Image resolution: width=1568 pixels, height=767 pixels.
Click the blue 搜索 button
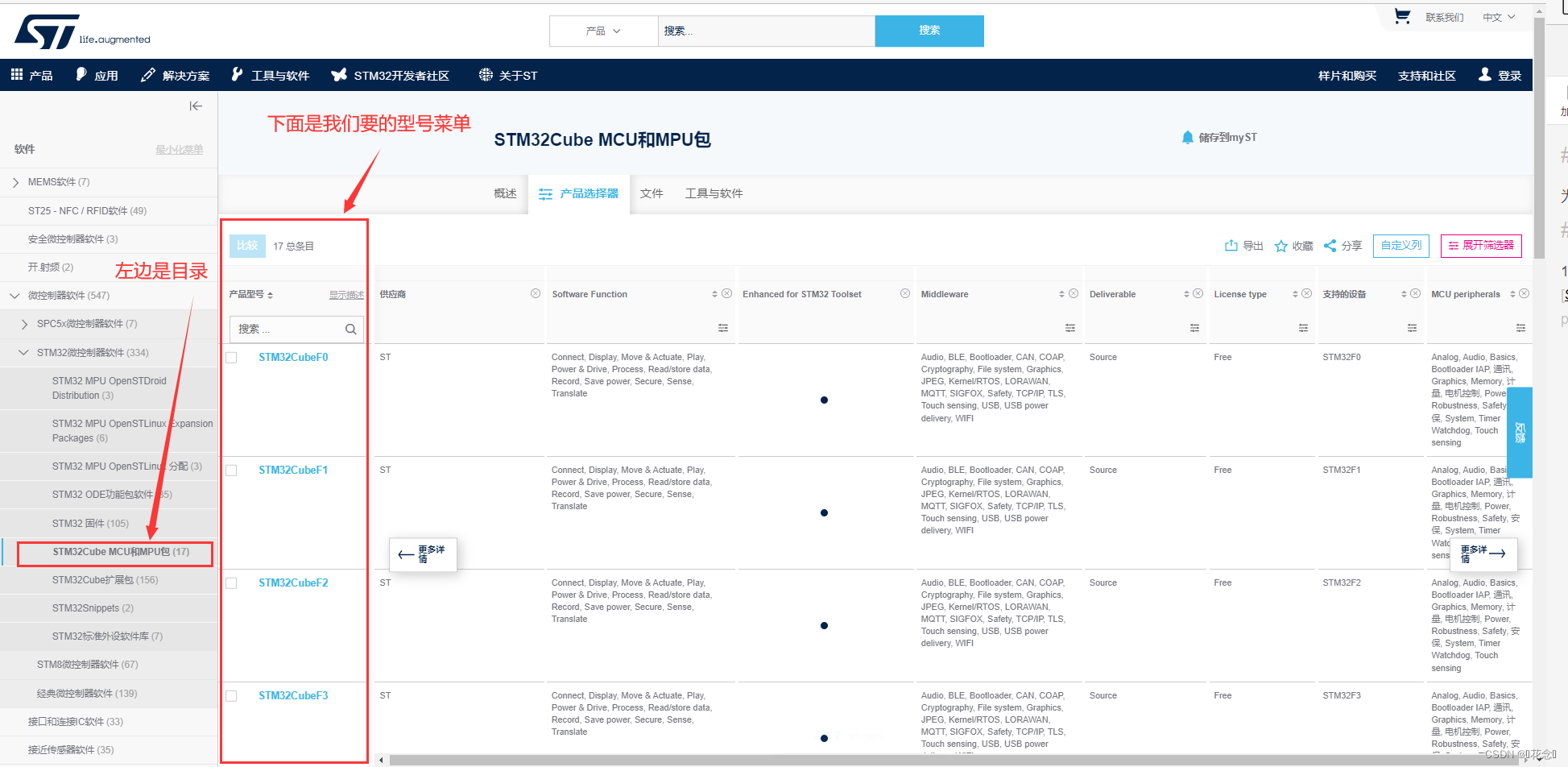click(x=929, y=31)
